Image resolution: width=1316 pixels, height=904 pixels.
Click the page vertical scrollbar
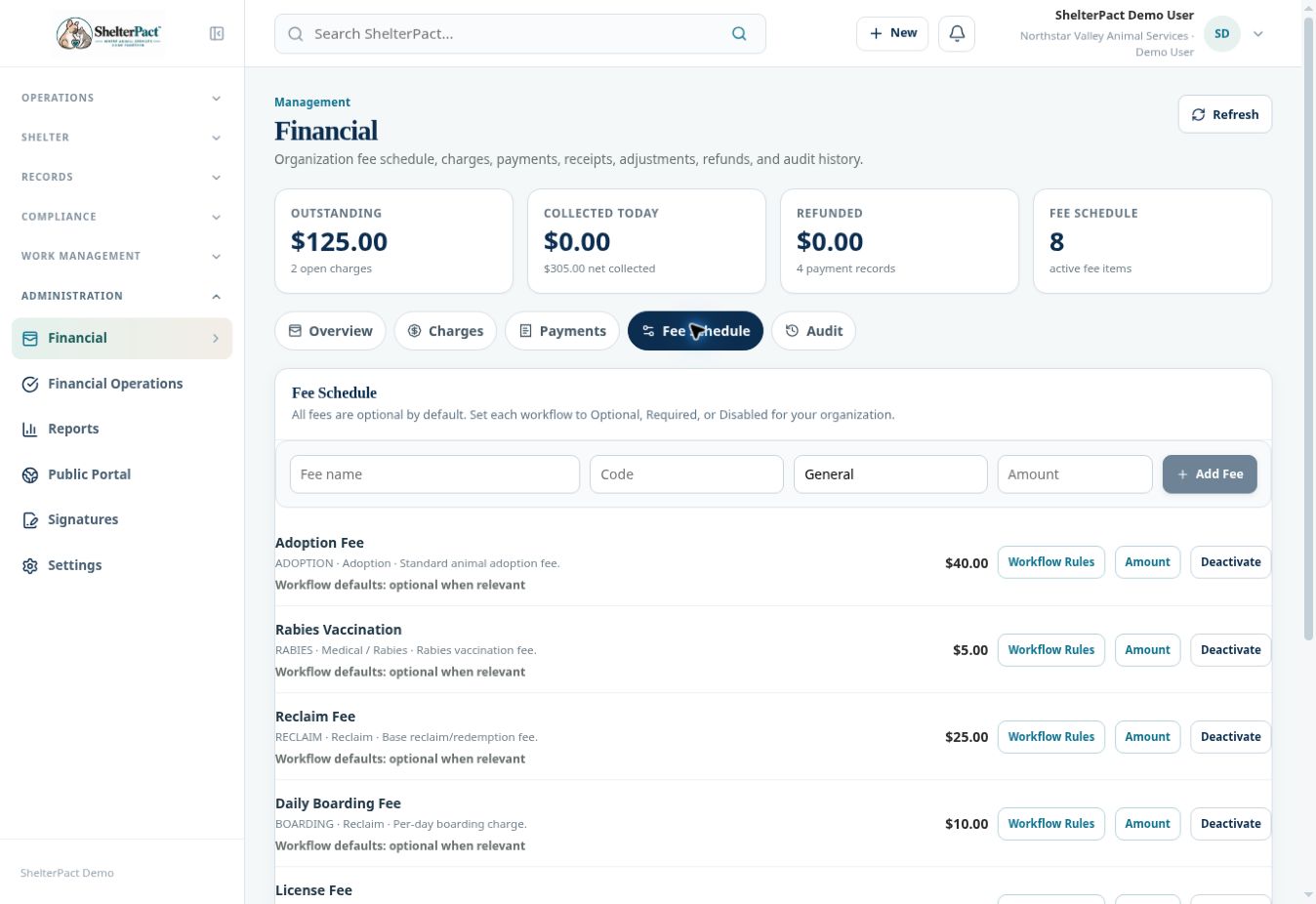click(1309, 331)
